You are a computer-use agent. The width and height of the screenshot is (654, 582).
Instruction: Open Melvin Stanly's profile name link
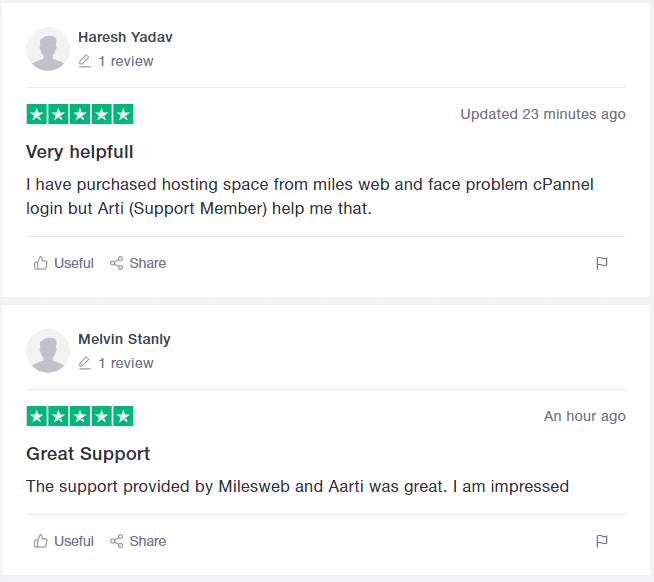point(124,339)
